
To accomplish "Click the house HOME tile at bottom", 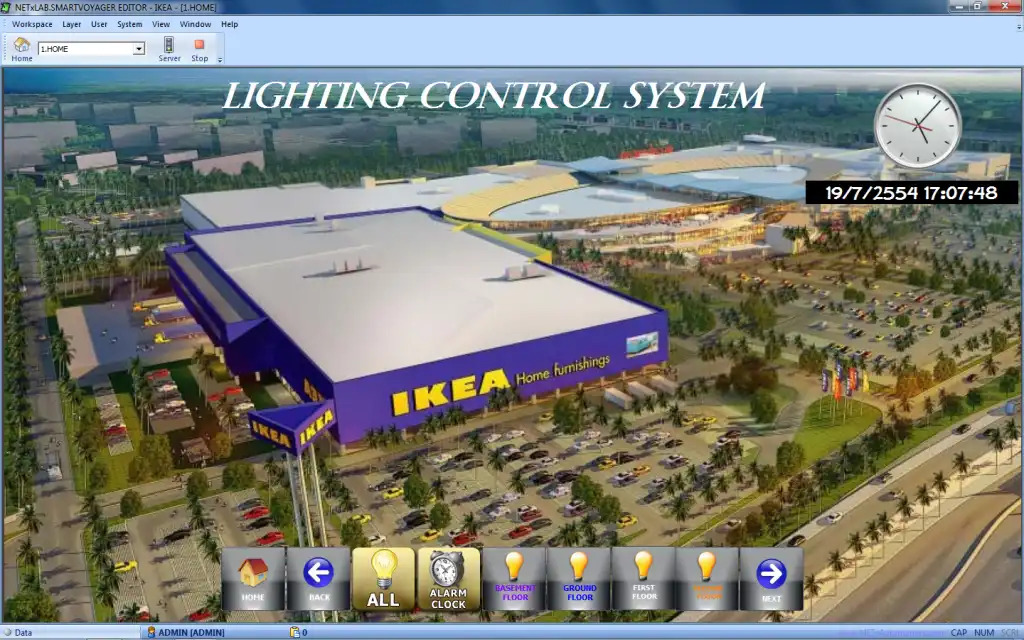I will tap(253, 578).
